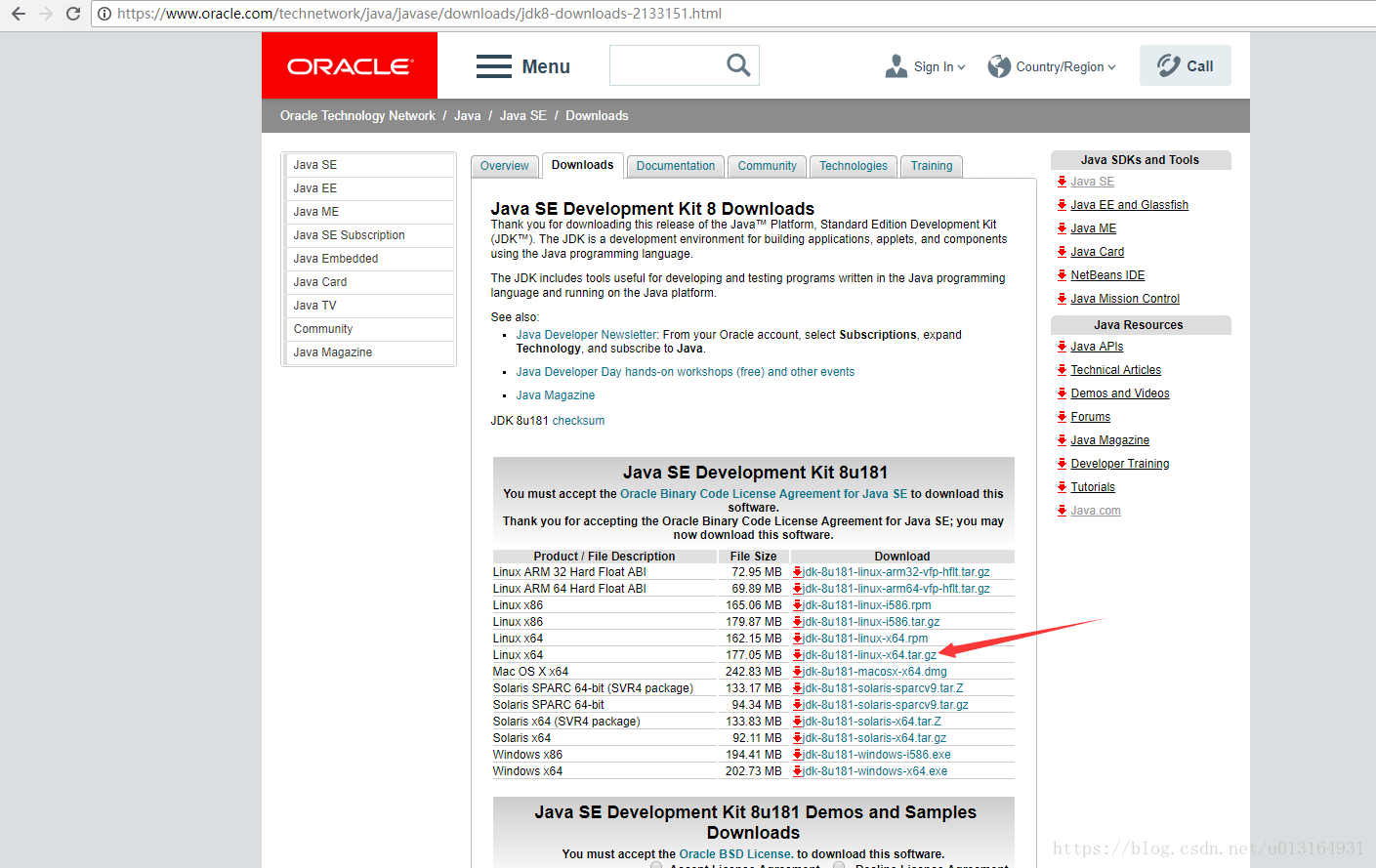Click download icon next to Forums
Screen dimensions: 1376x868
pyautogui.click(x=1062, y=417)
